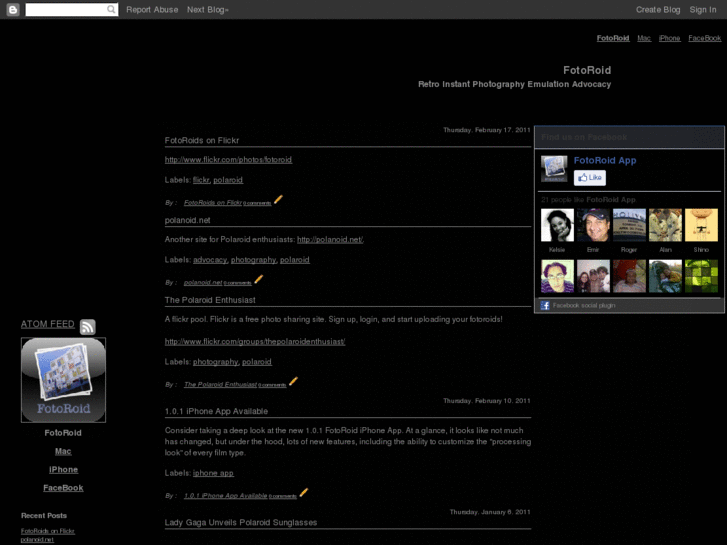Open the flickr.com/photos/fotoroid URL
This screenshot has height=545, width=727.
coord(228,160)
